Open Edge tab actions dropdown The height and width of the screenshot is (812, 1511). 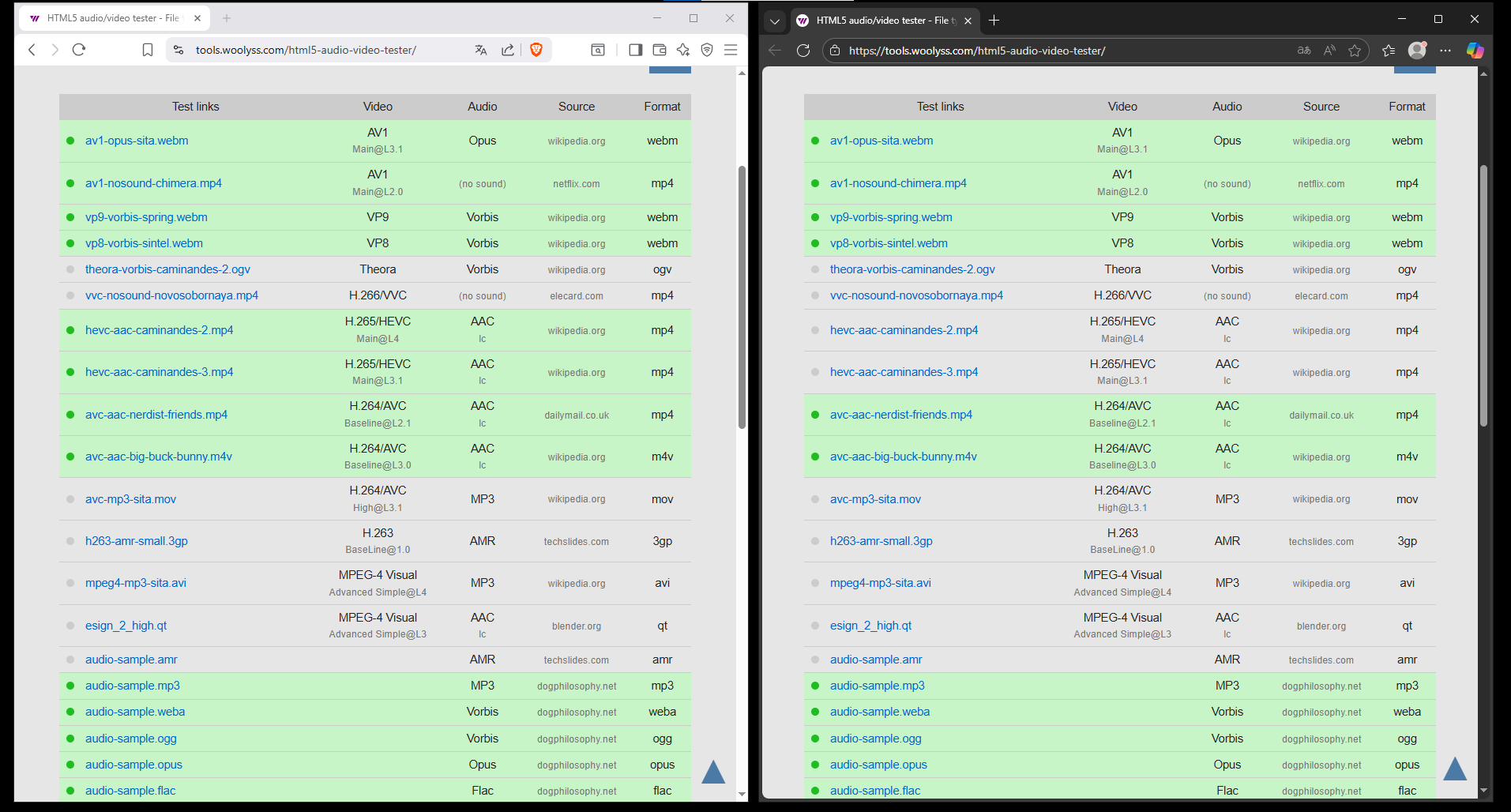(775, 21)
